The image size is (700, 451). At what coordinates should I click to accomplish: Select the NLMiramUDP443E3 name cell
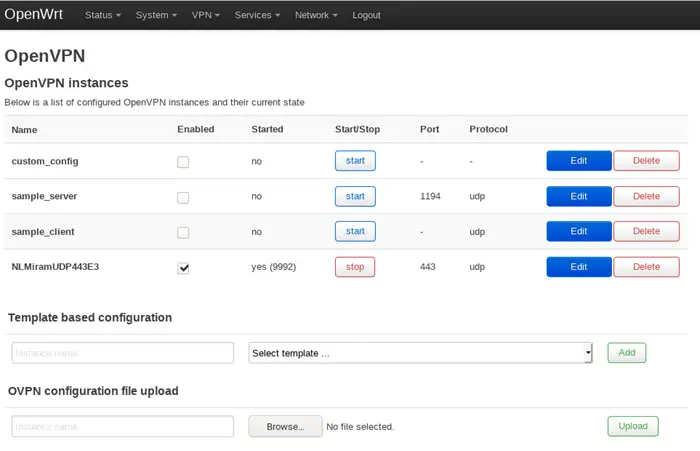coord(55,267)
